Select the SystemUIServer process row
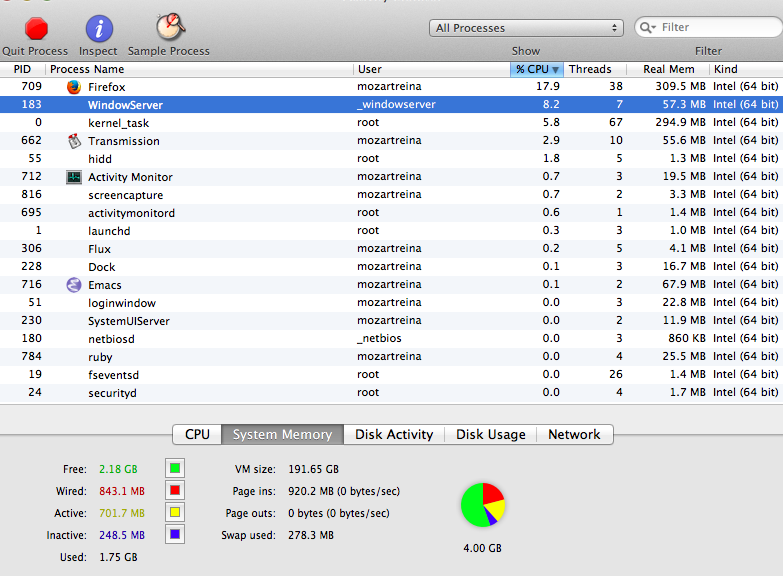This screenshot has height=576, width=783. click(392, 320)
